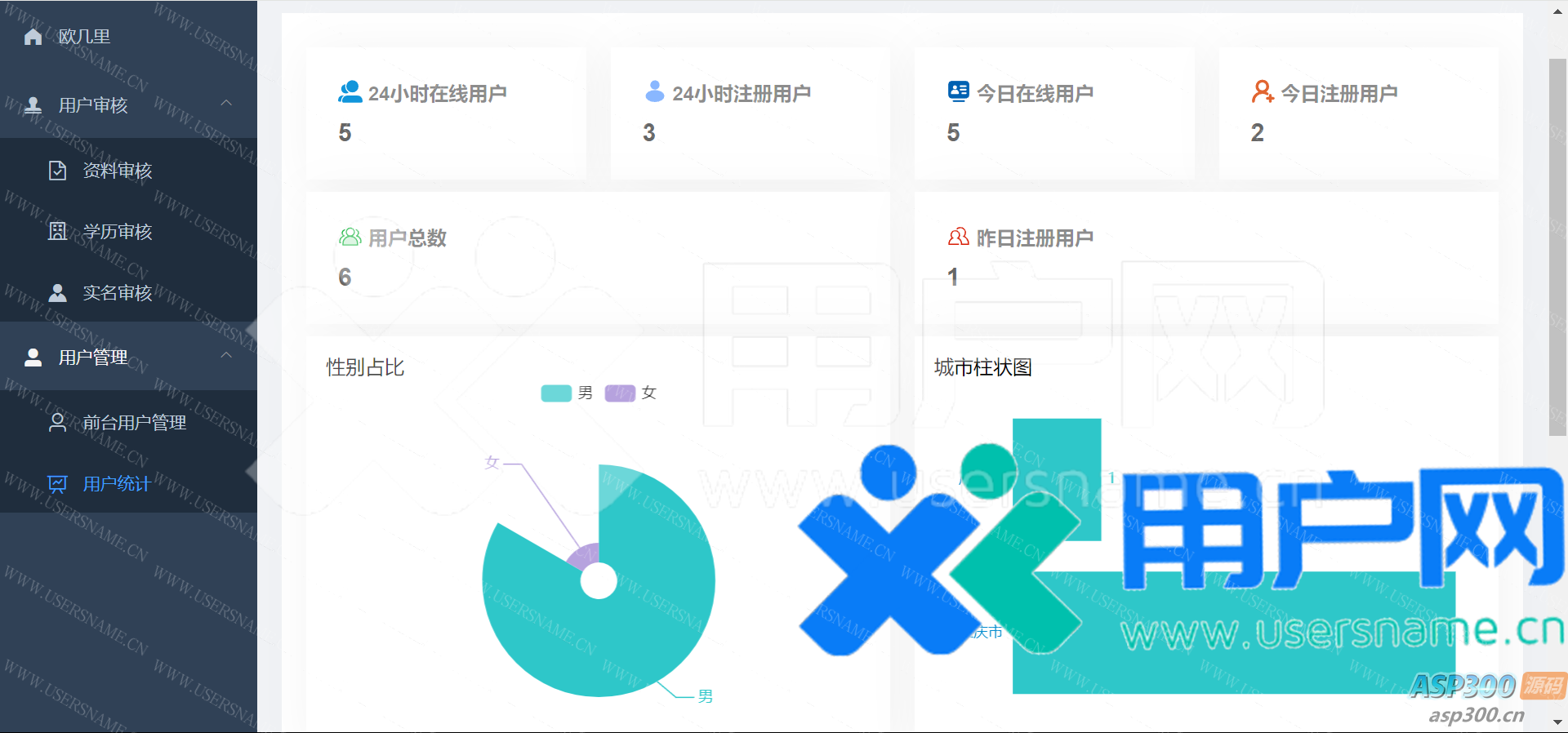Collapse the 用户审核 menu chevron
Image resolution: width=1568 pixels, height=733 pixels.
pyautogui.click(x=226, y=104)
